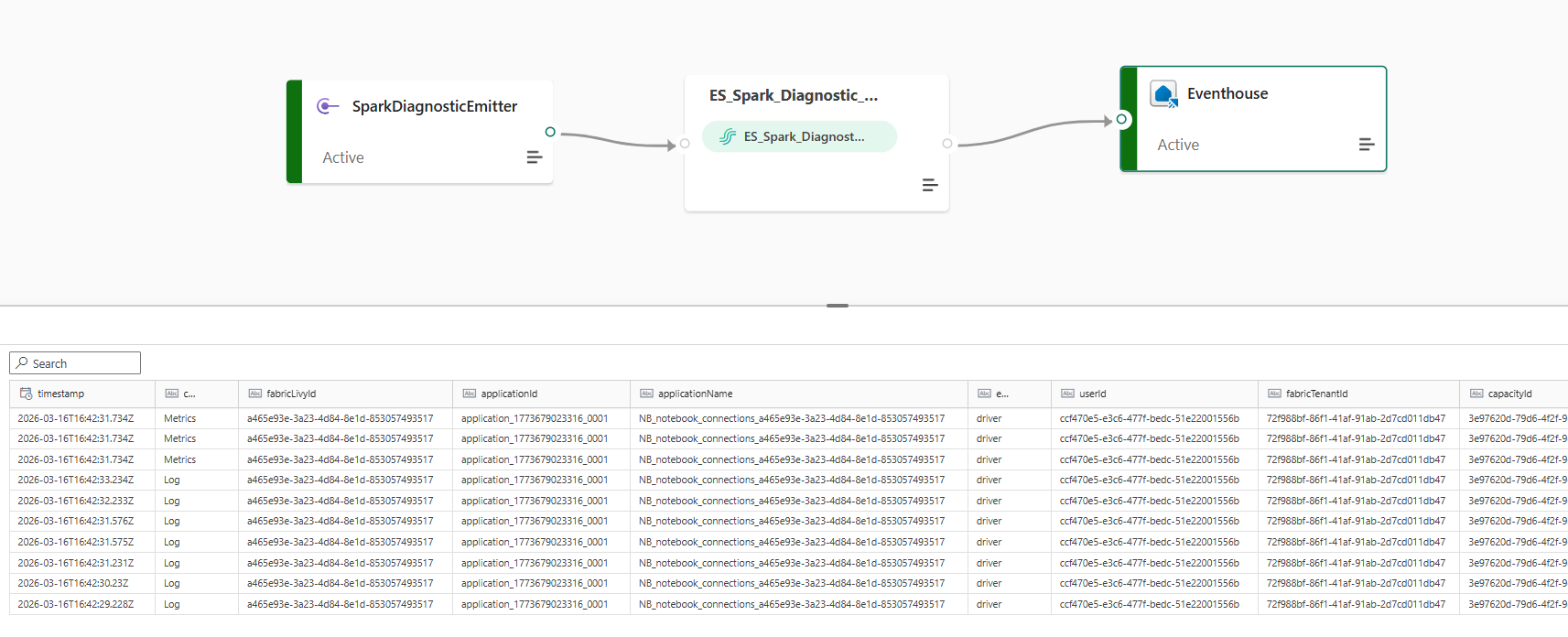Select the ES_Spark_Diagnostic_ node title
The height and width of the screenshot is (637, 1568).
(794, 95)
